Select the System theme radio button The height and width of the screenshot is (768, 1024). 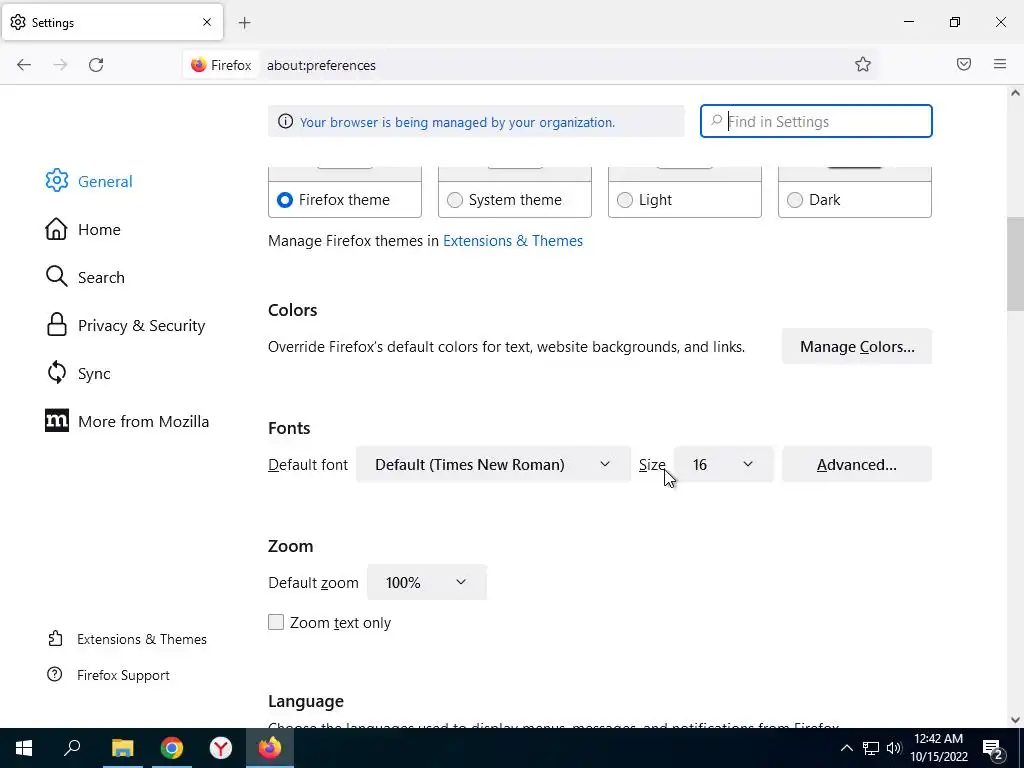pos(455,200)
